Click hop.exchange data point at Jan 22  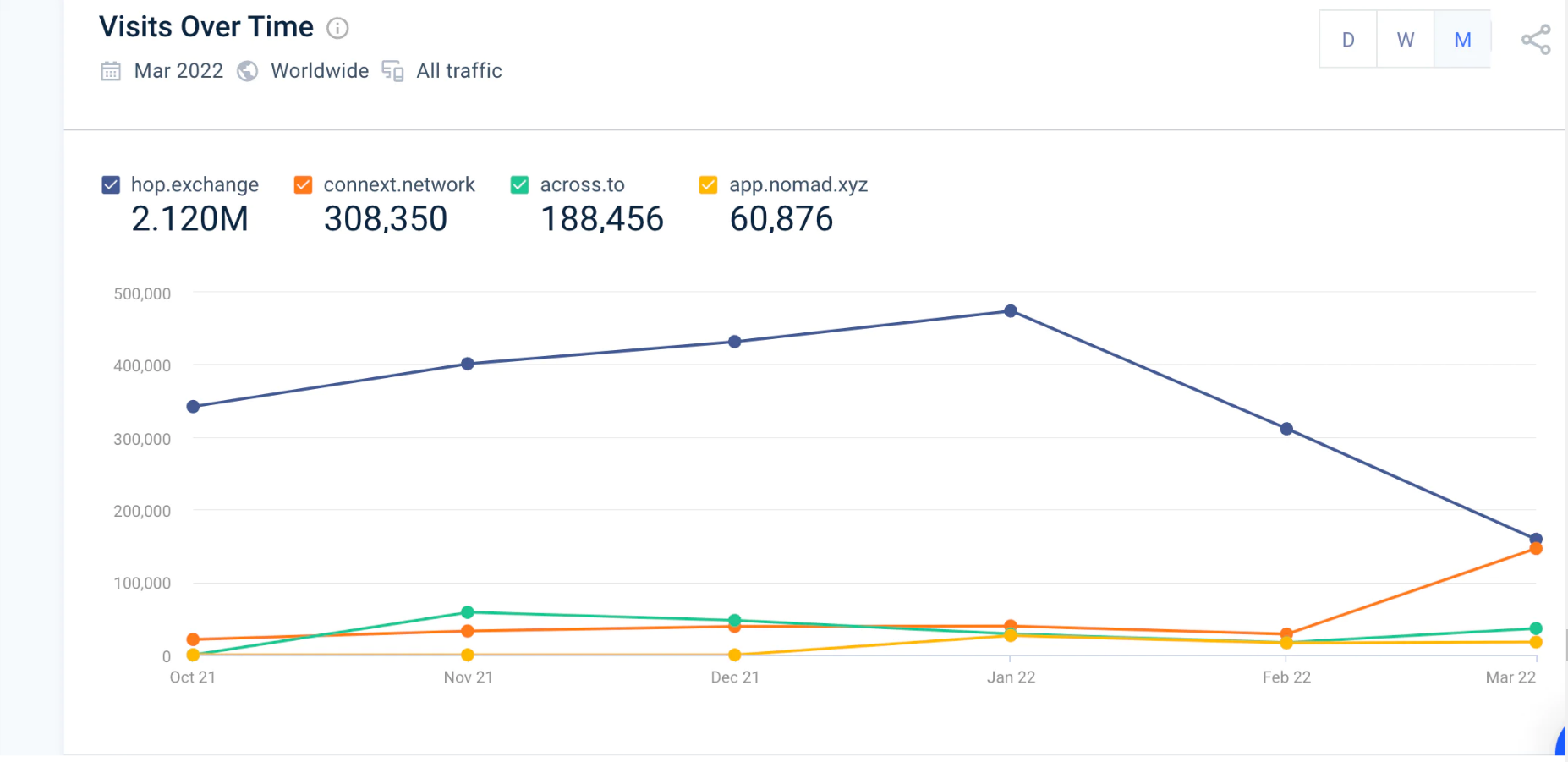pos(1011,311)
